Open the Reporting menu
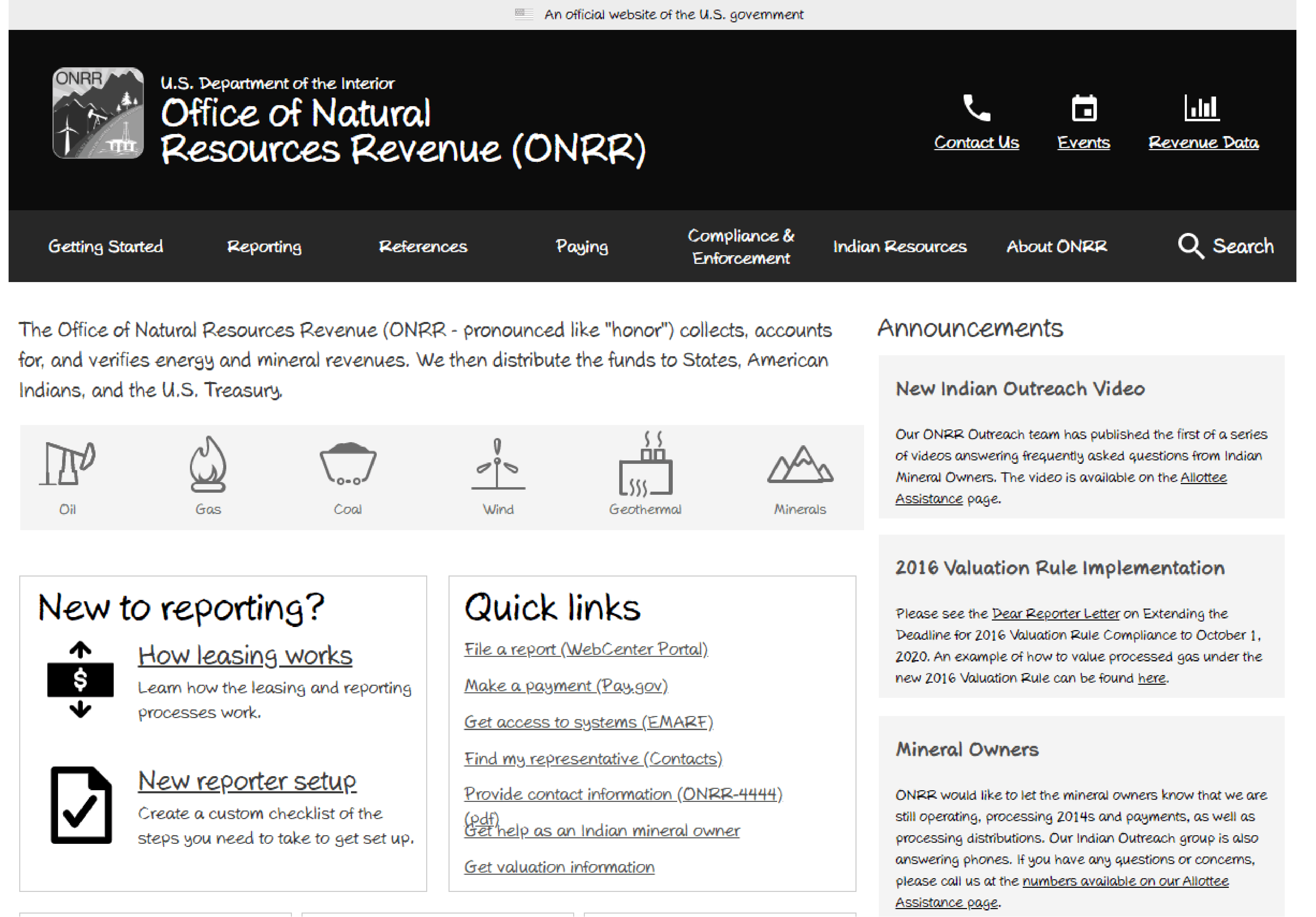The image size is (1316, 917). 264,246
